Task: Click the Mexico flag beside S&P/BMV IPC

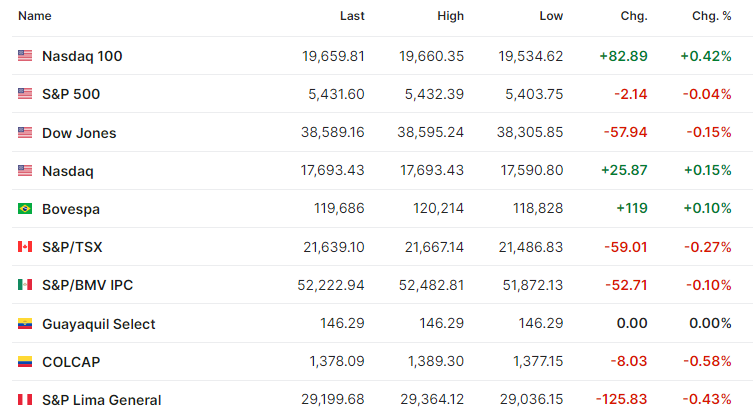Action: click(25, 285)
